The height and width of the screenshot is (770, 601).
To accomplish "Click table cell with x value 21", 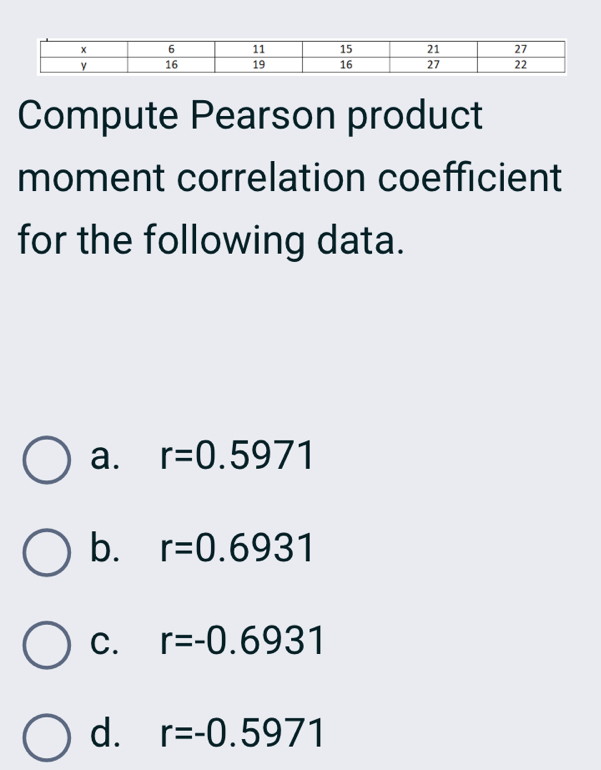I will tap(433, 48).
